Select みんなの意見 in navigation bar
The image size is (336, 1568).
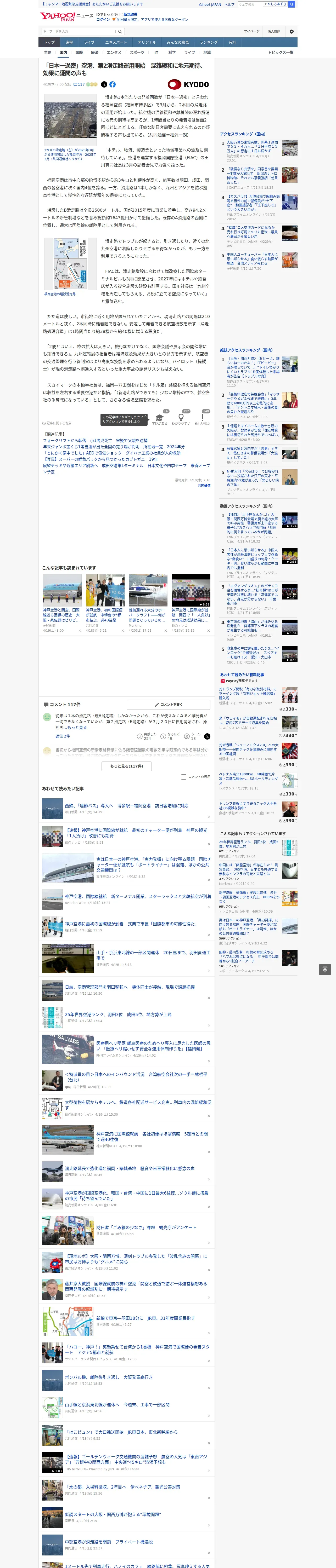[178, 43]
